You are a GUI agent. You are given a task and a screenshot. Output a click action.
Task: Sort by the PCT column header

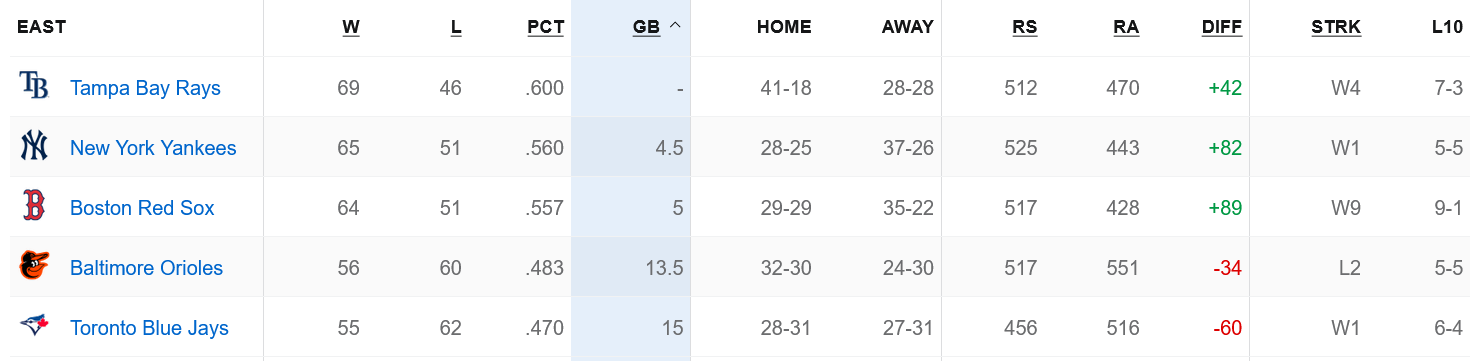click(x=546, y=28)
